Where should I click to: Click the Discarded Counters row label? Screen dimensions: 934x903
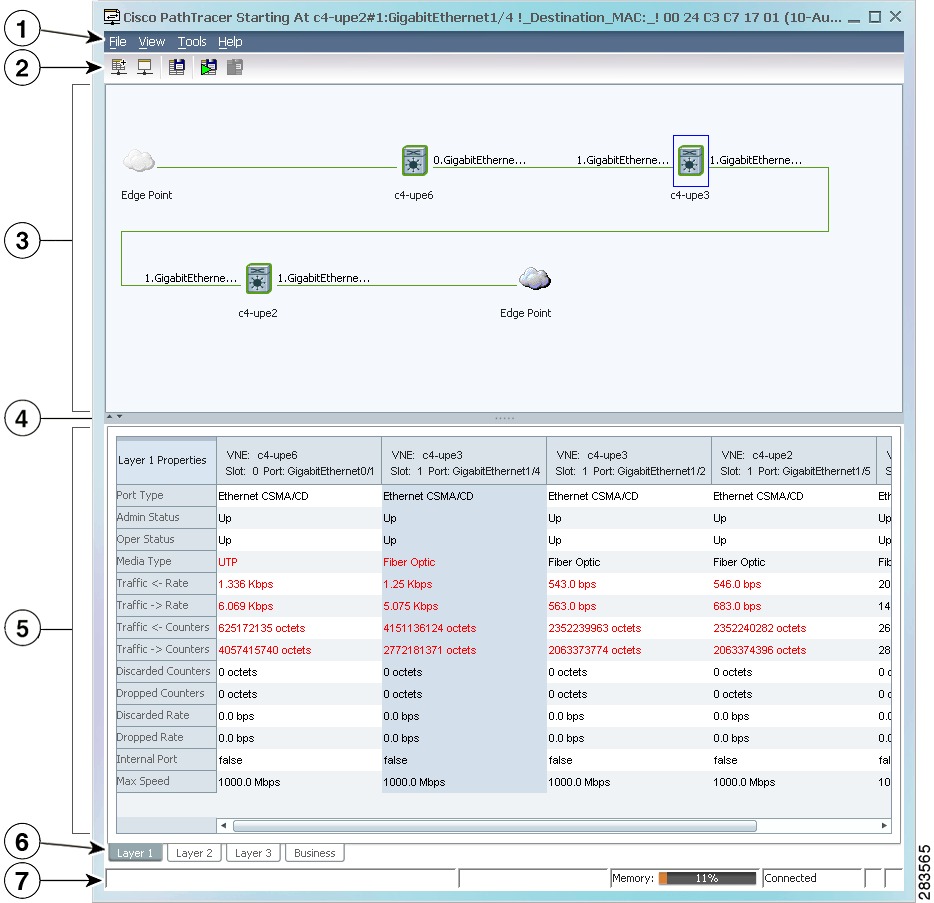[x=166, y=672]
